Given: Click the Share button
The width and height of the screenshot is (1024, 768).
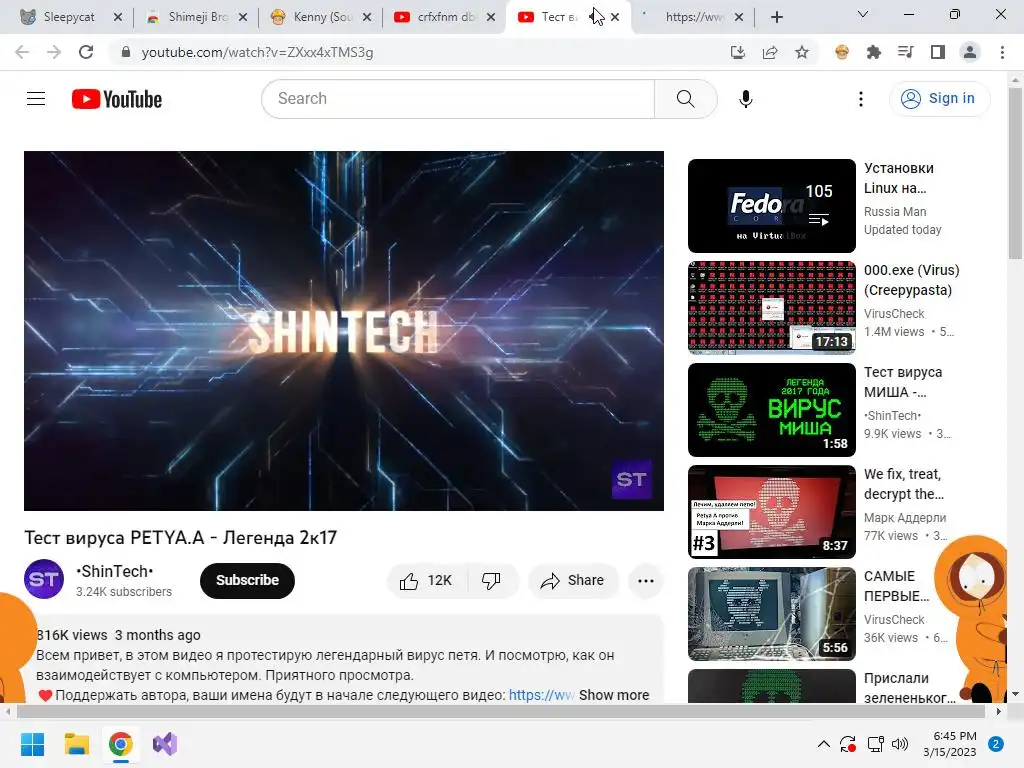Looking at the screenshot, I should click(573, 581).
